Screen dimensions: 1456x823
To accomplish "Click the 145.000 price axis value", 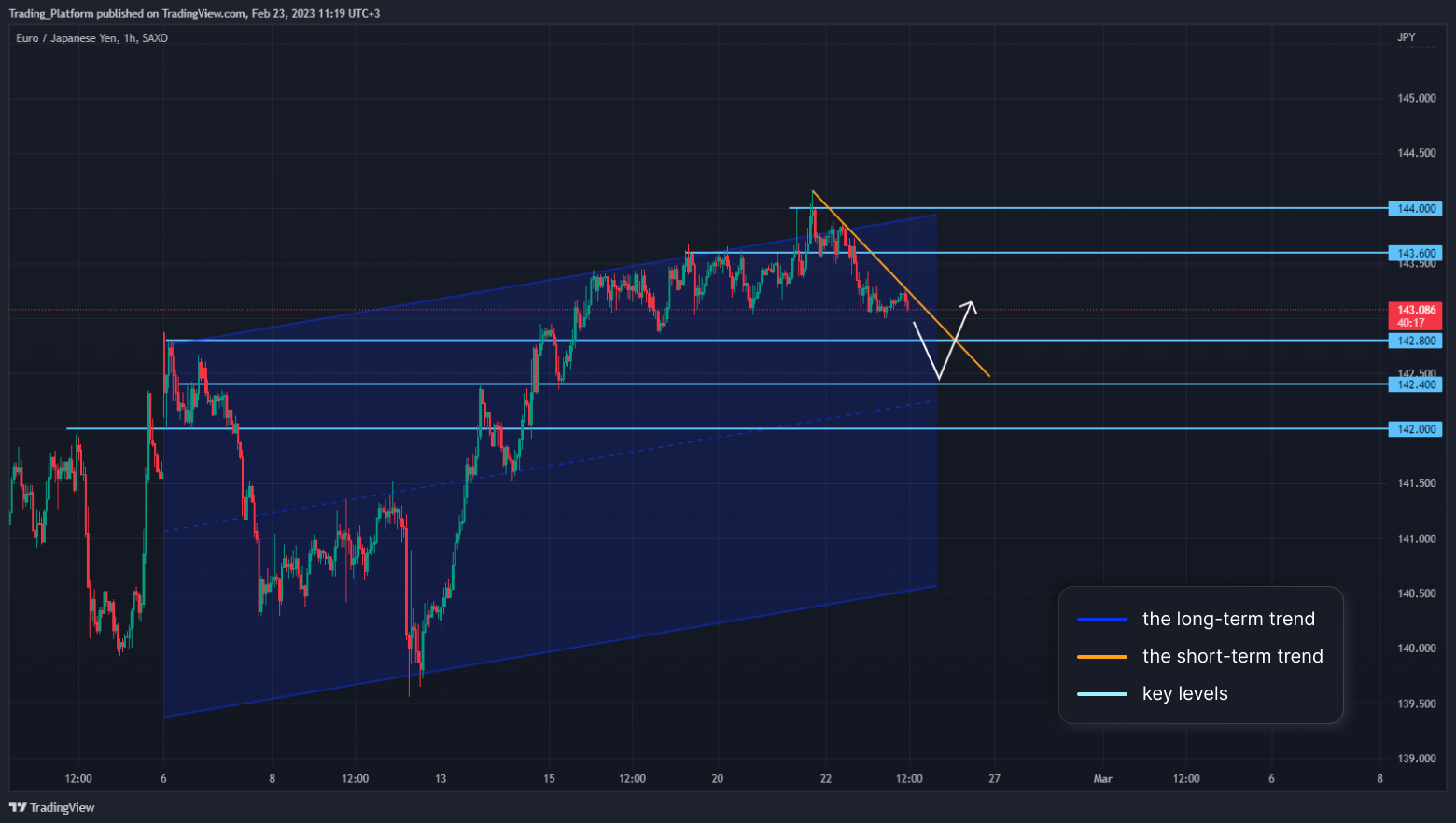I will (x=1416, y=98).
